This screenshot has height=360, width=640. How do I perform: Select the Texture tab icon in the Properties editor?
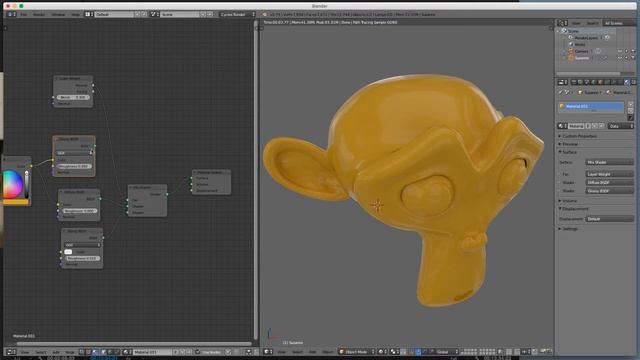click(x=633, y=82)
